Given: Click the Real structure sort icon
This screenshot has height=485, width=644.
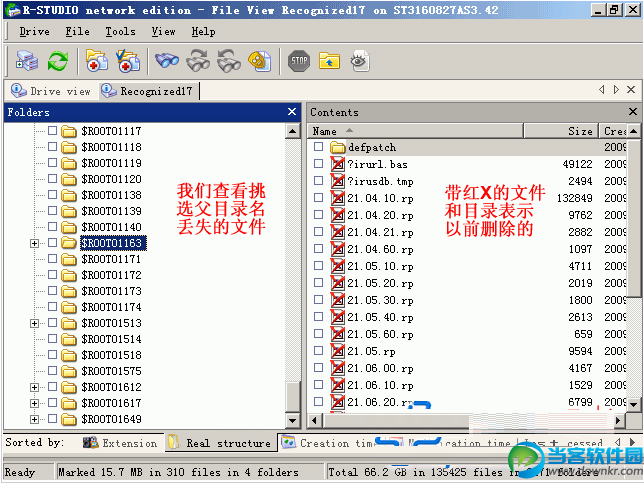Looking at the screenshot, I should point(174,442).
